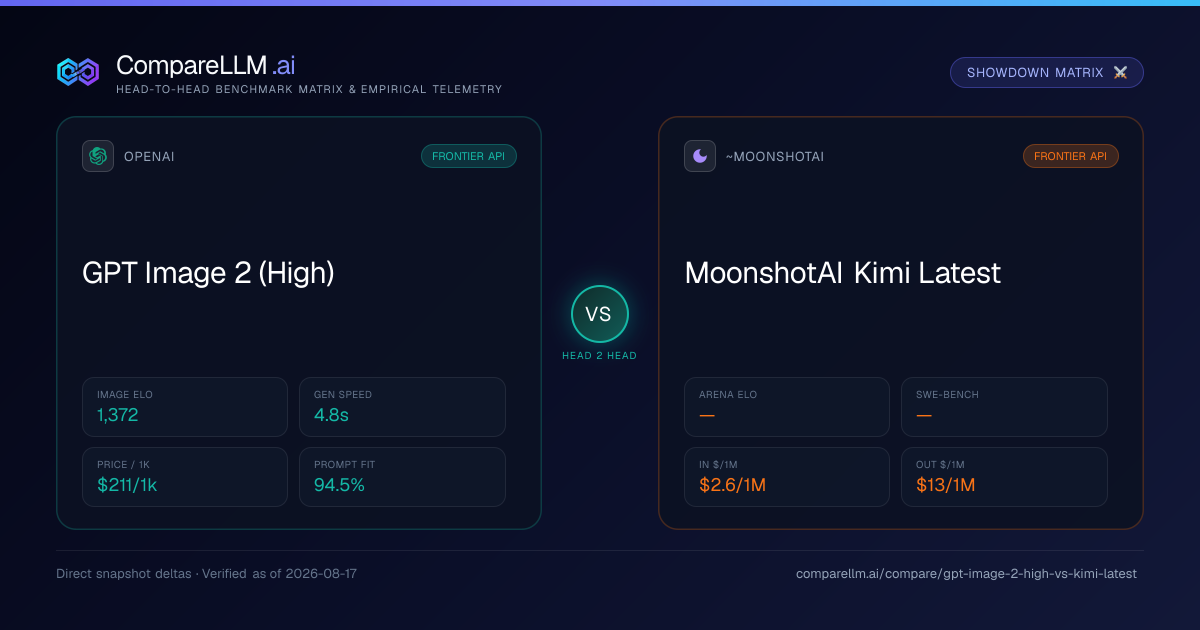Viewport: 1200px width, 630px height.
Task: Select the IN $/1M price card
Action: pos(787,477)
